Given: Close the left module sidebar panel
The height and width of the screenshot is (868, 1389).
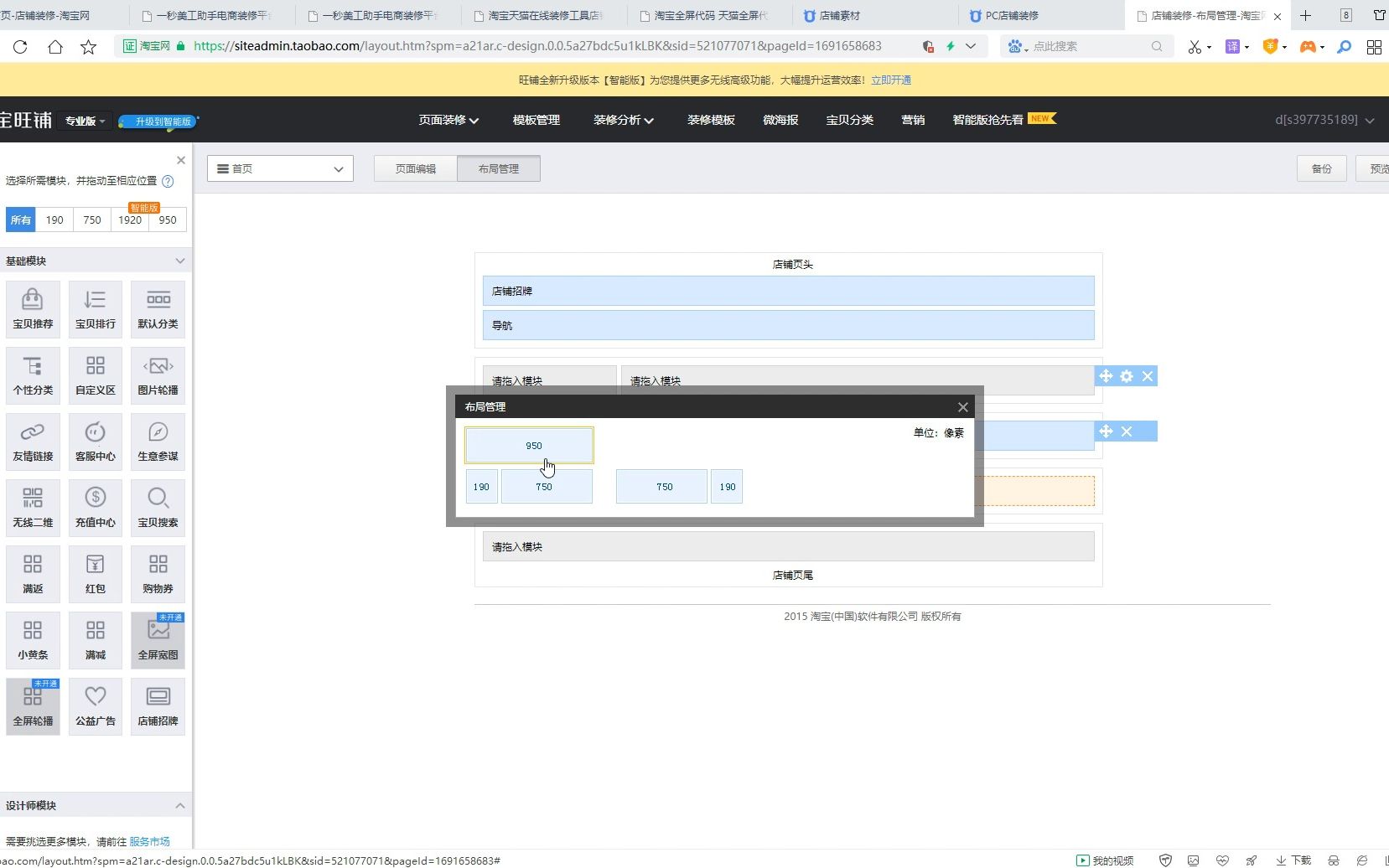Looking at the screenshot, I should (181, 160).
